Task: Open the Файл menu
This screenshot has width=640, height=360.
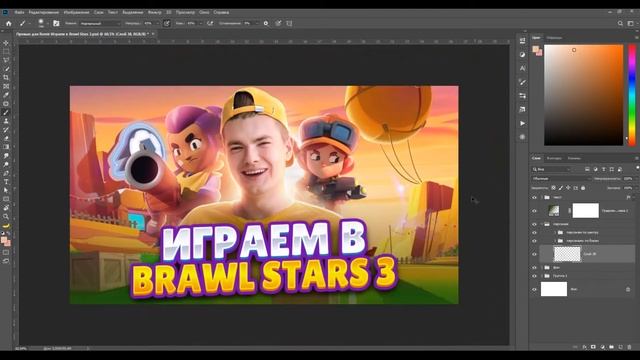Action: click(19, 12)
